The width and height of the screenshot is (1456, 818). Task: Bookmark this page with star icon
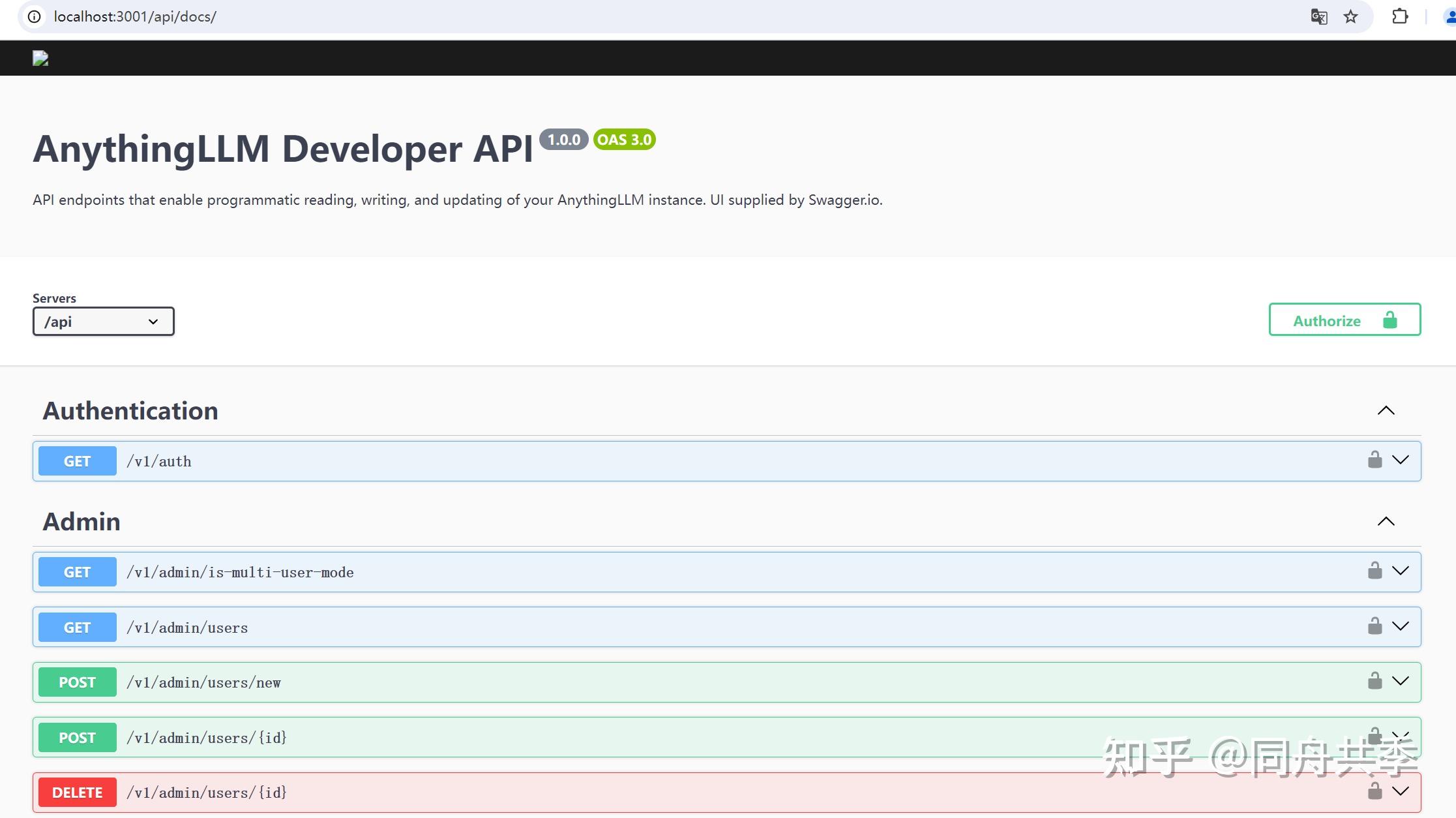click(1350, 16)
